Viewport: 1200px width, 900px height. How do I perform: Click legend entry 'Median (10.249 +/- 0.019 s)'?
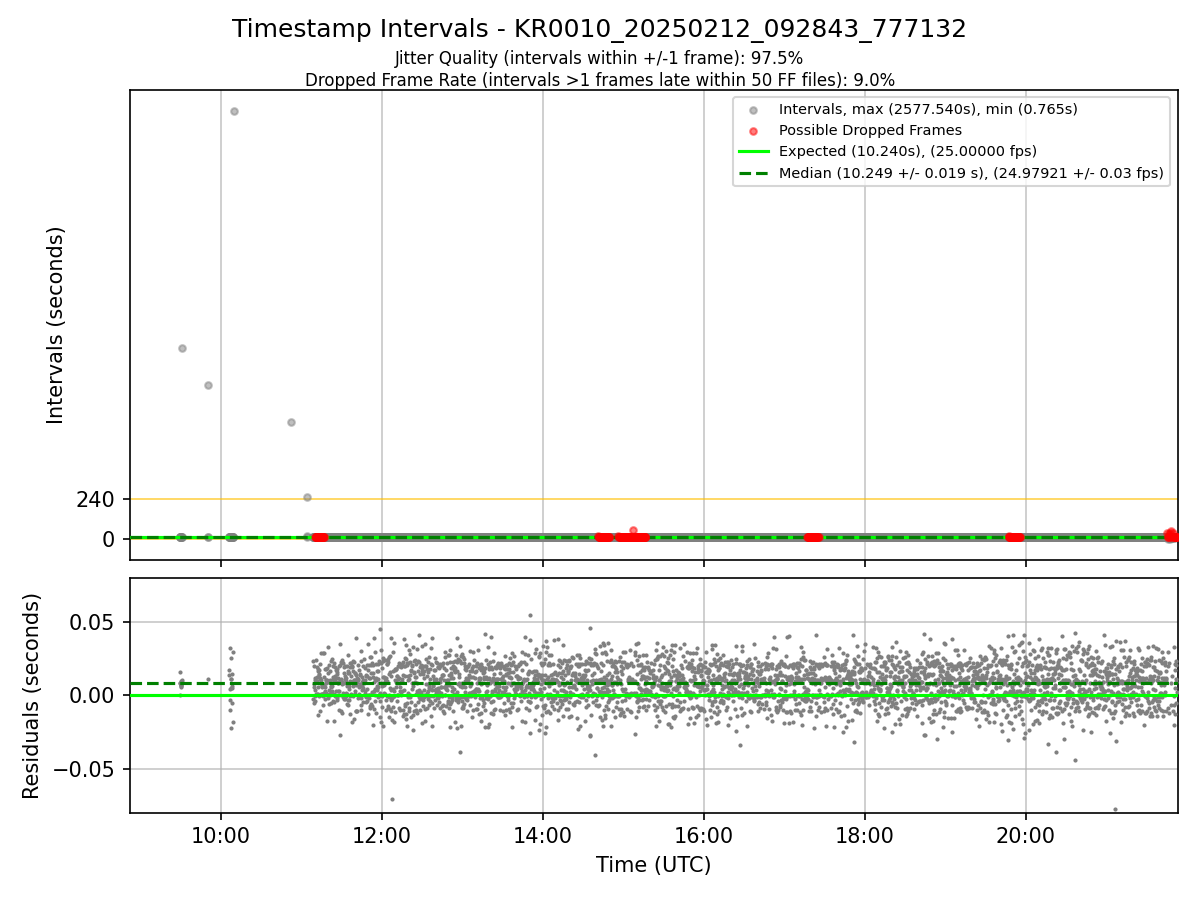click(x=971, y=173)
